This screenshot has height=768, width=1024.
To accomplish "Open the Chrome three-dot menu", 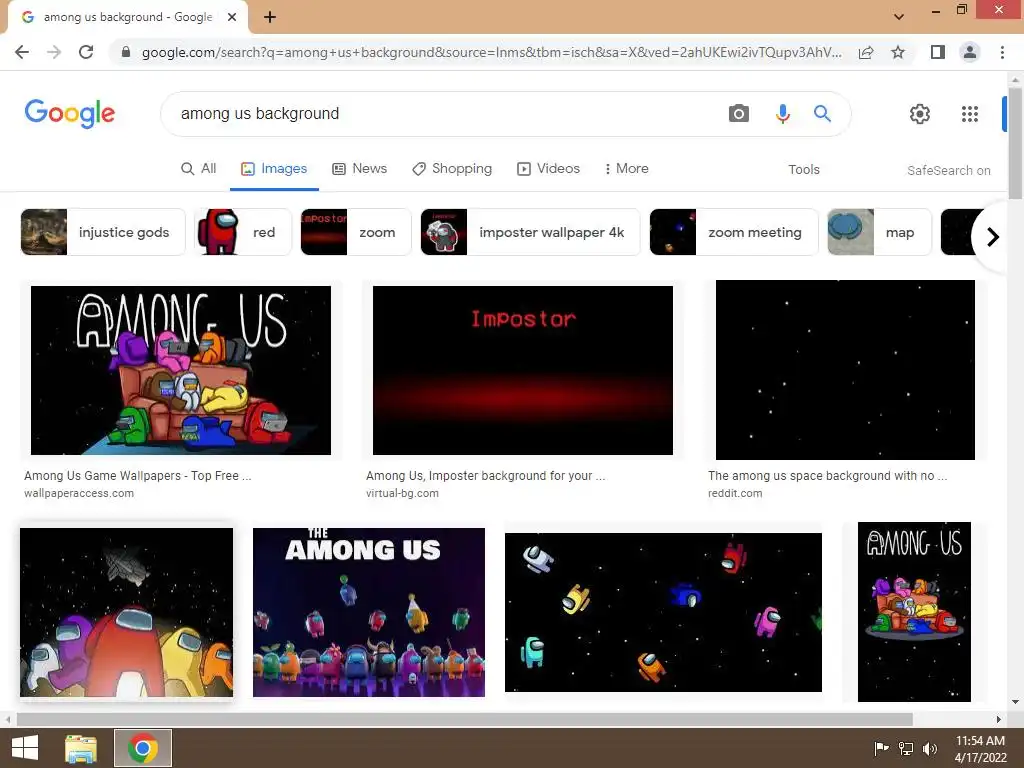I will (x=1002, y=52).
